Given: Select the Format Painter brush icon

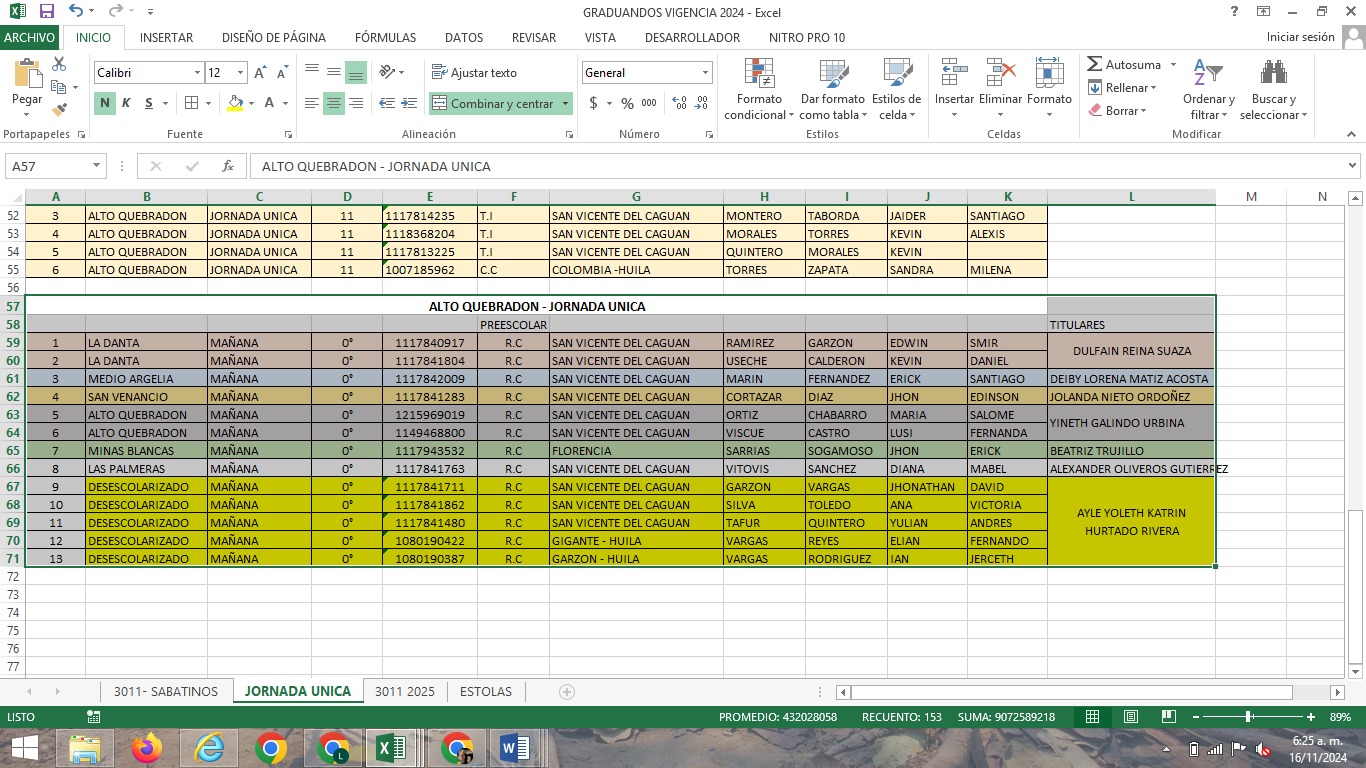Looking at the screenshot, I should (x=59, y=110).
